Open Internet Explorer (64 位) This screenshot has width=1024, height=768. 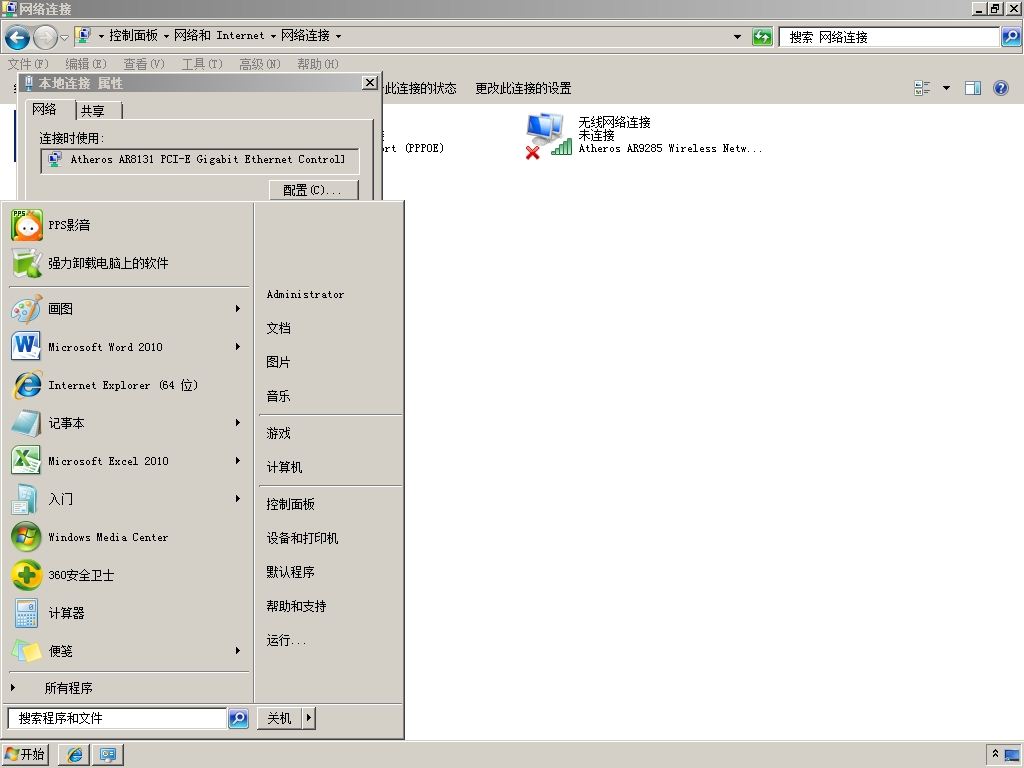(x=128, y=385)
